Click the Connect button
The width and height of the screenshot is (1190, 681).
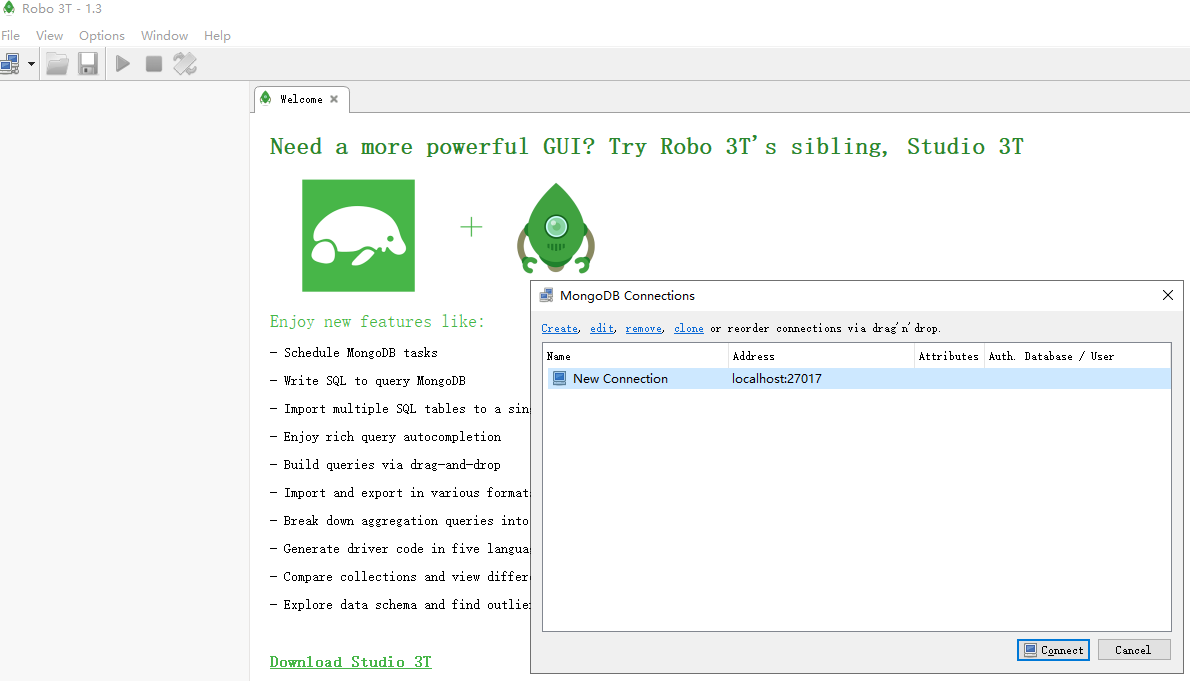[x=1053, y=650]
